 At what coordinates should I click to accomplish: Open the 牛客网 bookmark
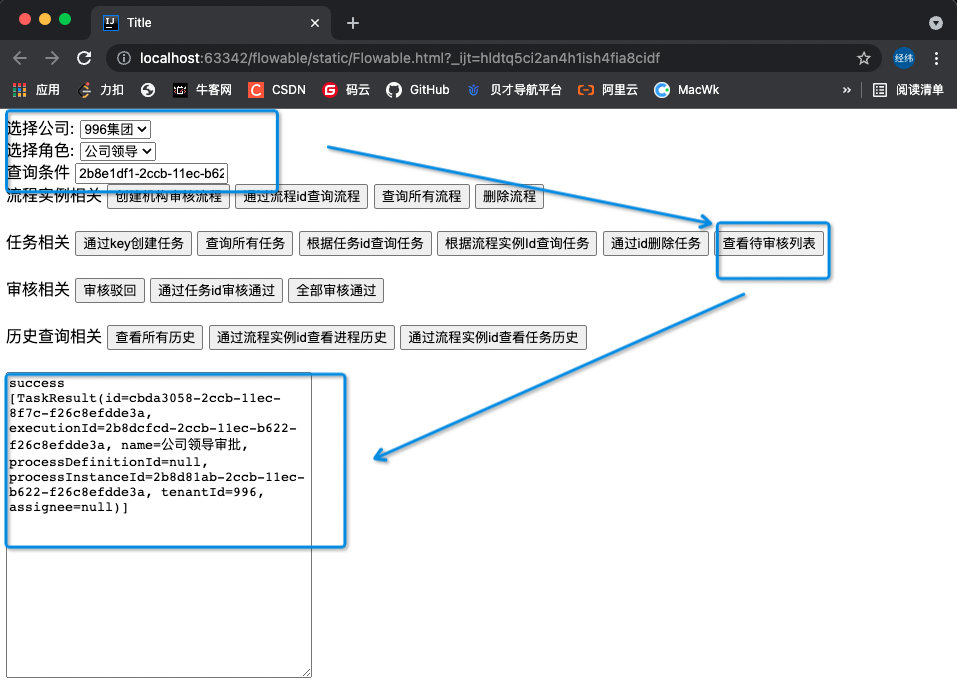[202, 90]
